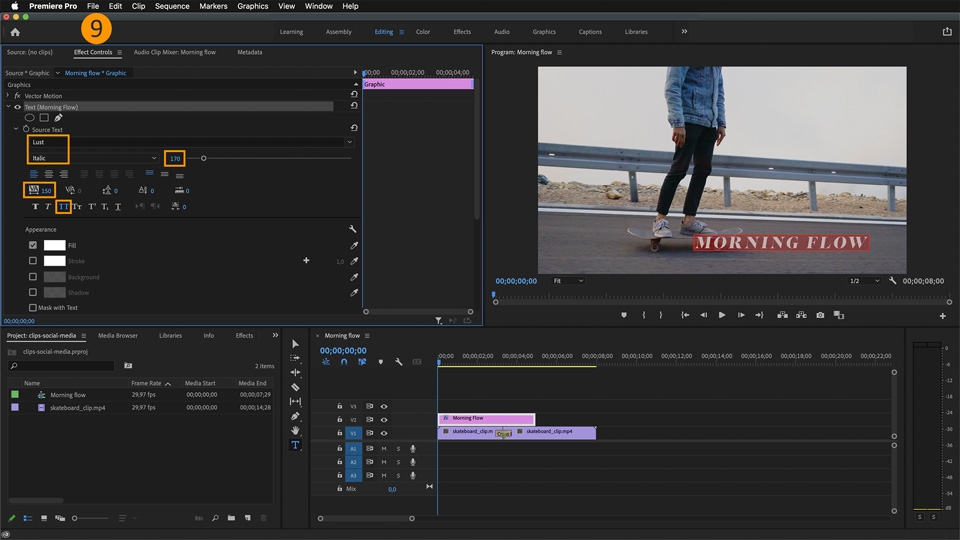Enable the Shadow checkbox

[33, 293]
